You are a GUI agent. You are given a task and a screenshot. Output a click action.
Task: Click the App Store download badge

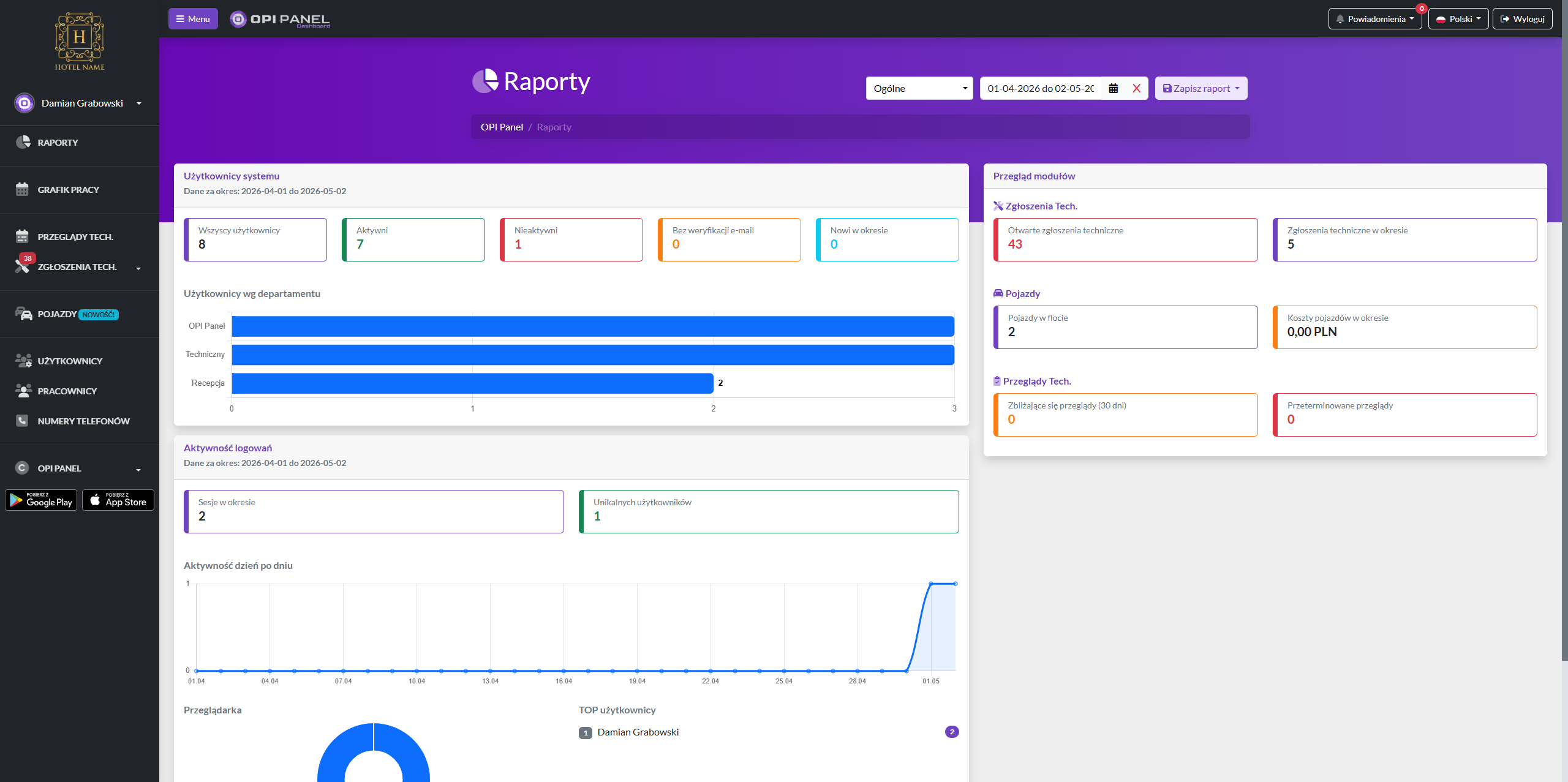[118, 500]
